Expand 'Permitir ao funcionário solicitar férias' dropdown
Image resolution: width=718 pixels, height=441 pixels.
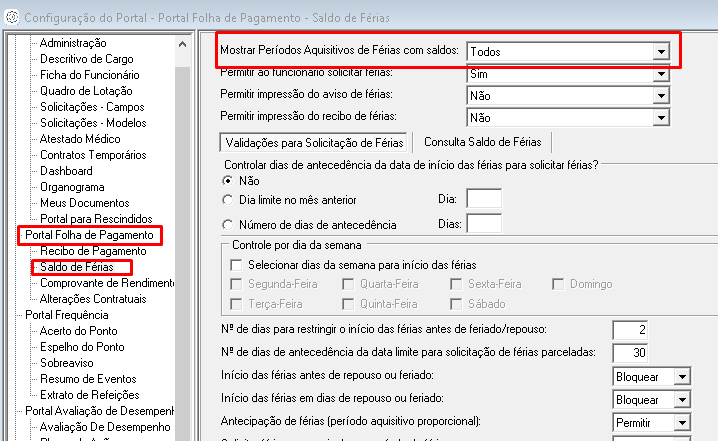(x=659, y=74)
